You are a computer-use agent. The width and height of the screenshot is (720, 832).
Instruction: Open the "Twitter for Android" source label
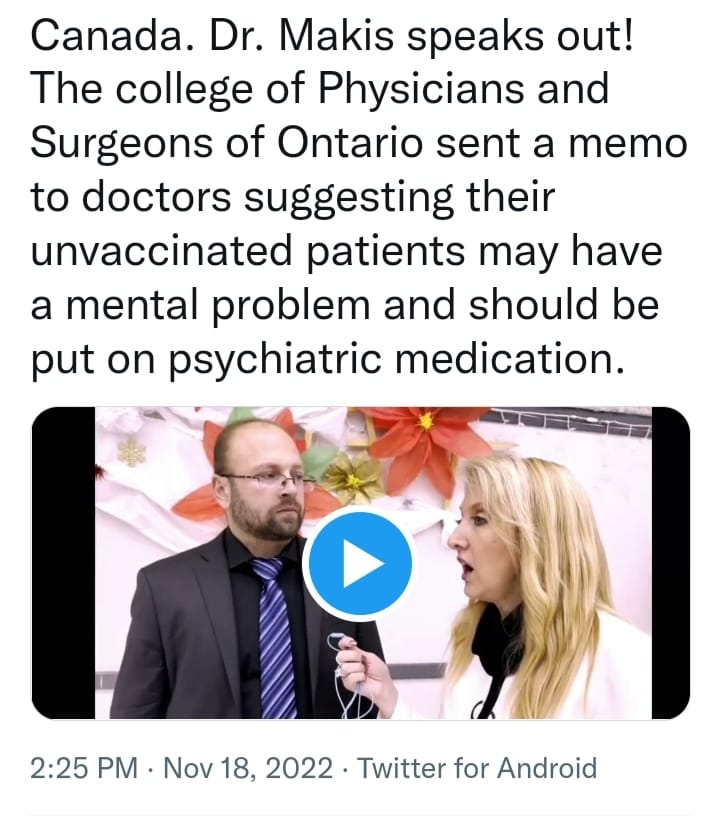pos(477,768)
